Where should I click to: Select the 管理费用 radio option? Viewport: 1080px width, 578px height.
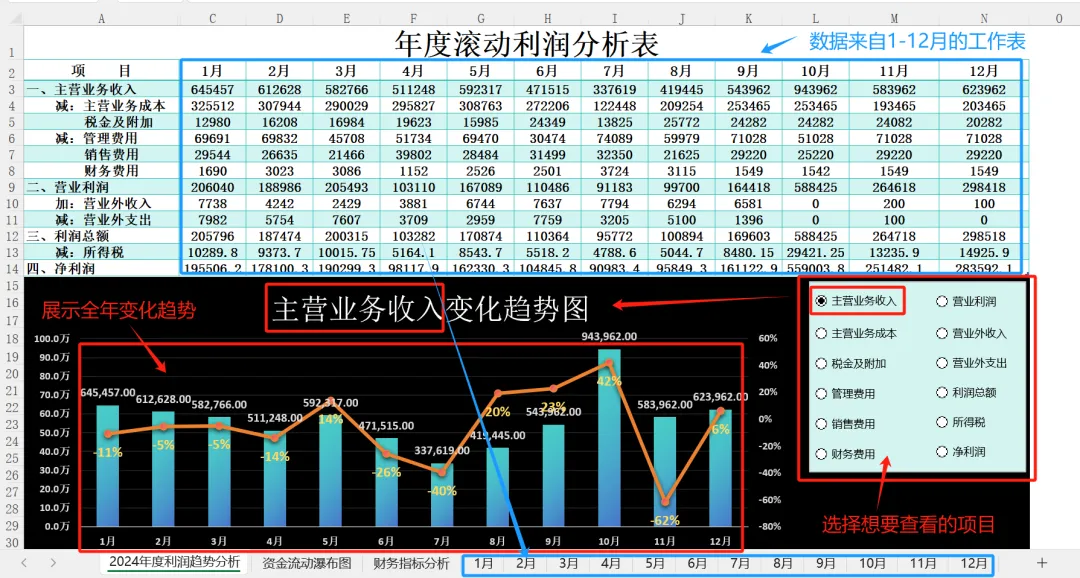821,394
